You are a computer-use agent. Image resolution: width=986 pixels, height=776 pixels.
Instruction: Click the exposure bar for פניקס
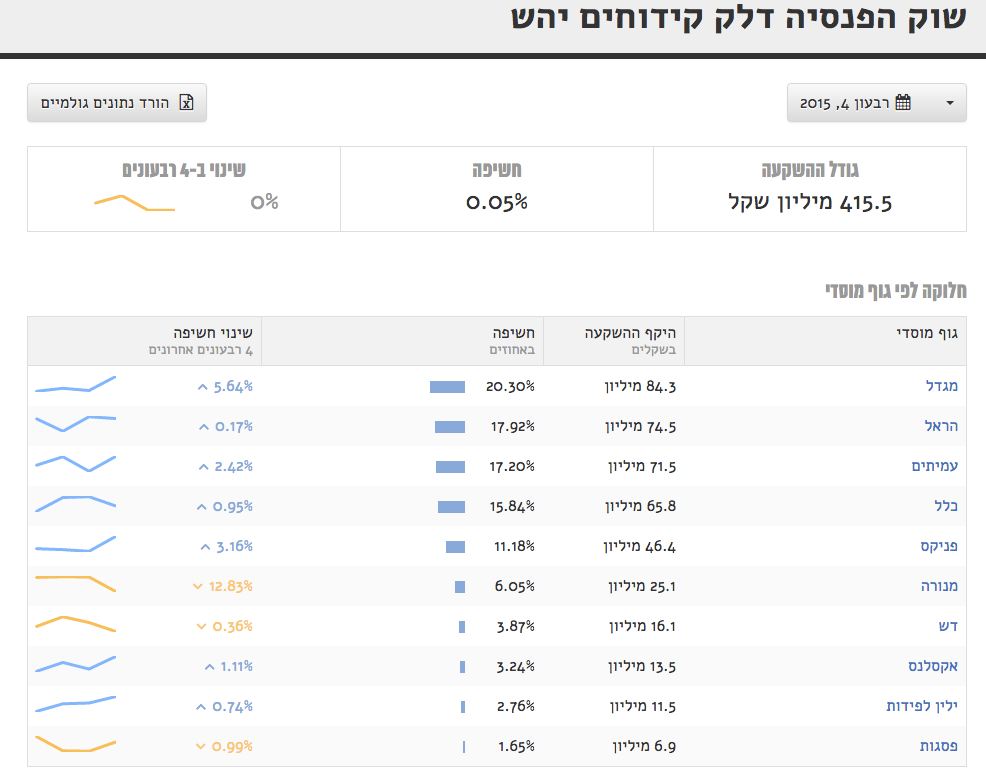tap(455, 547)
